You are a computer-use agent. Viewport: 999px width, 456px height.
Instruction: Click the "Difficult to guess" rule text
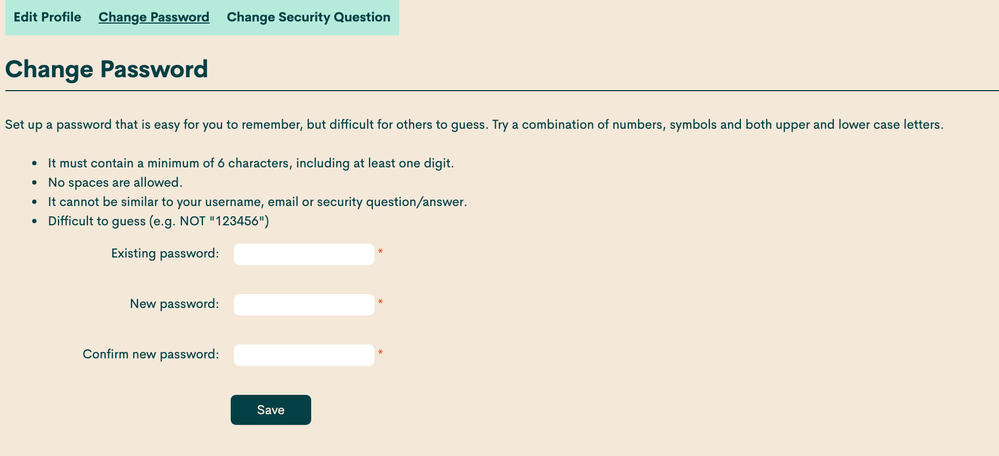pyautogui.click(x=158, y=221)
